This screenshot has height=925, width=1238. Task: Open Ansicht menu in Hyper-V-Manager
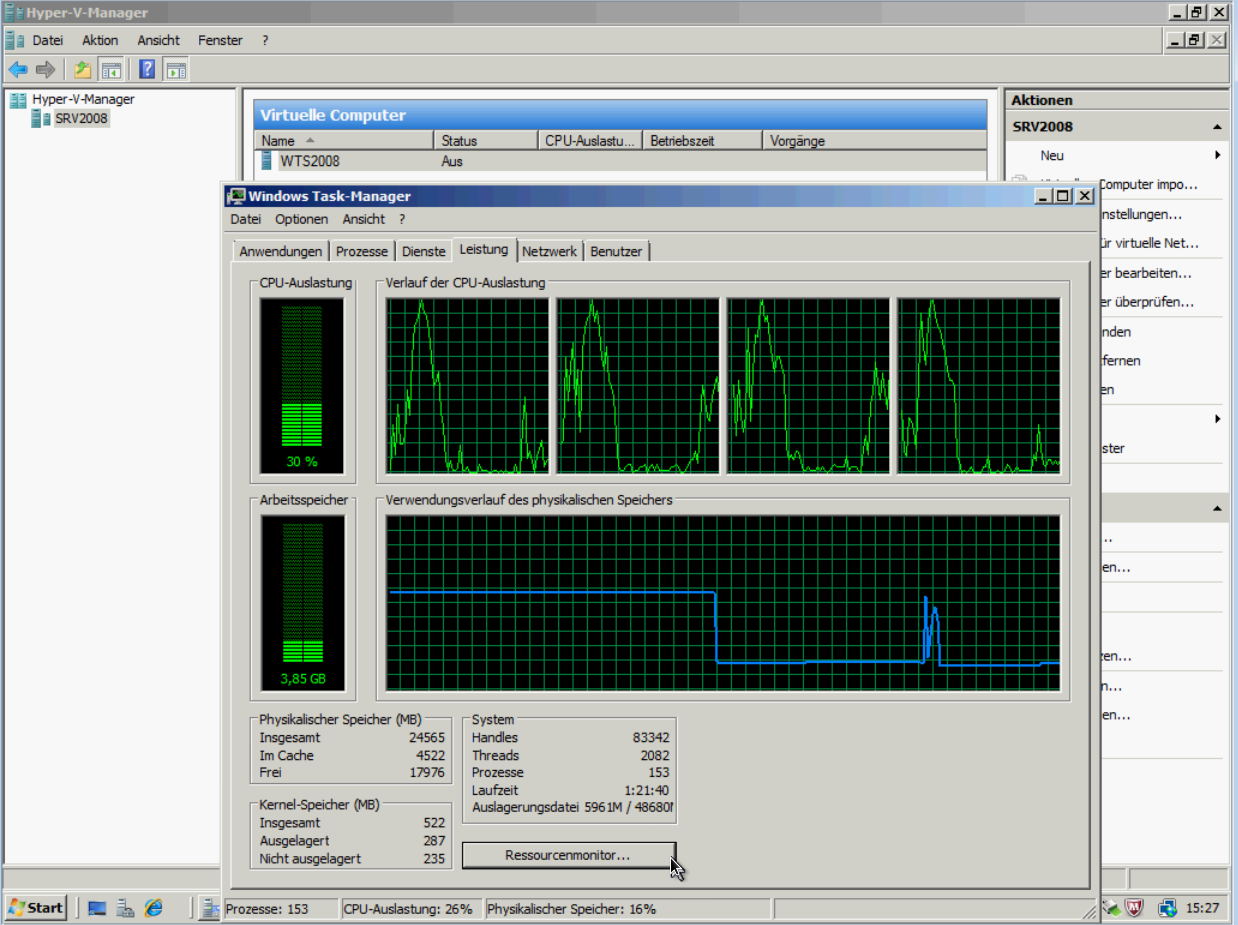(x=159, y=40)
